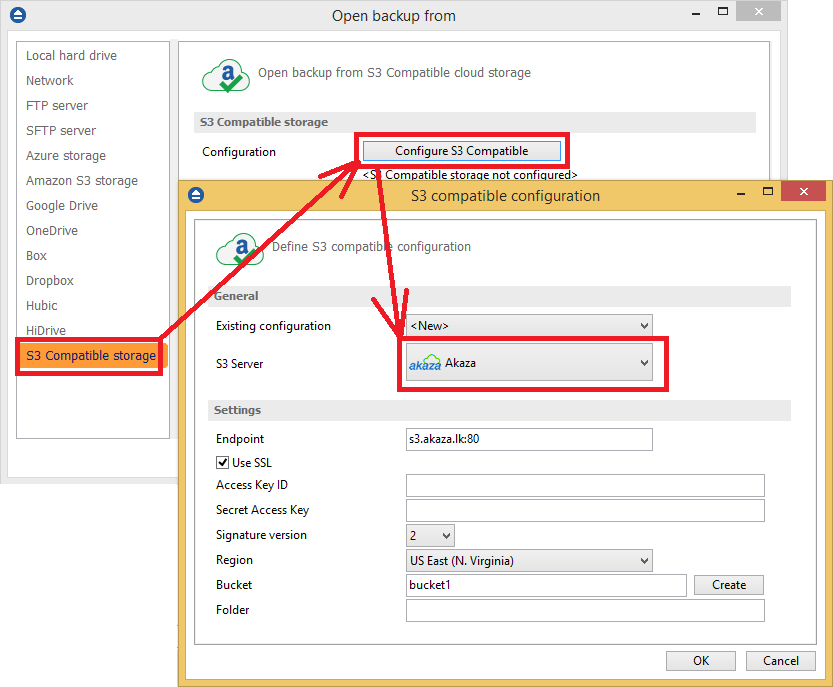Maximize the S3 compatible configuration dialog
Viewport: 833px width, 687px height.
coord(768,191)
